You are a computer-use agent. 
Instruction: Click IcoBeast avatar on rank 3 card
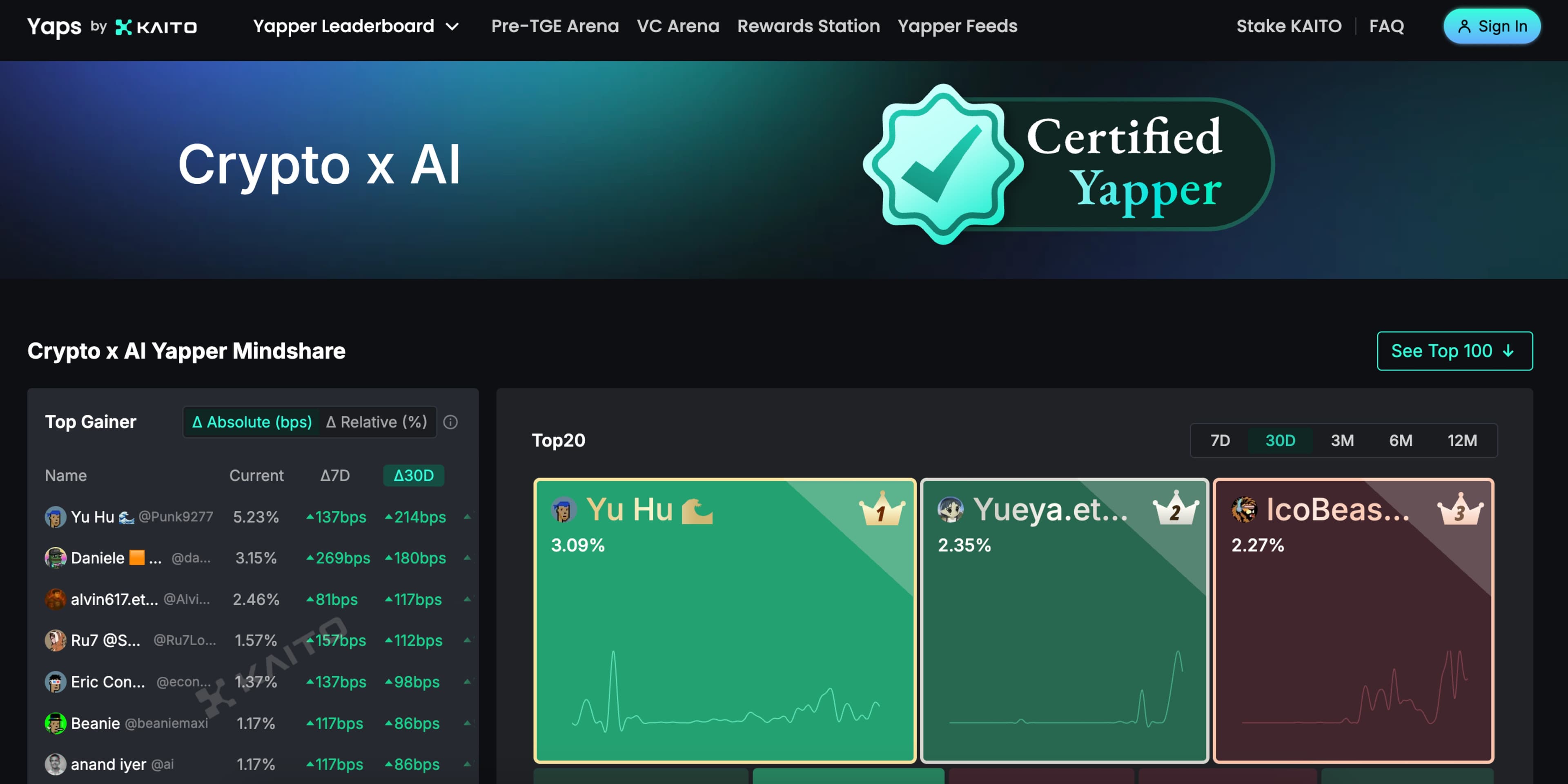tap(1244, 510)
